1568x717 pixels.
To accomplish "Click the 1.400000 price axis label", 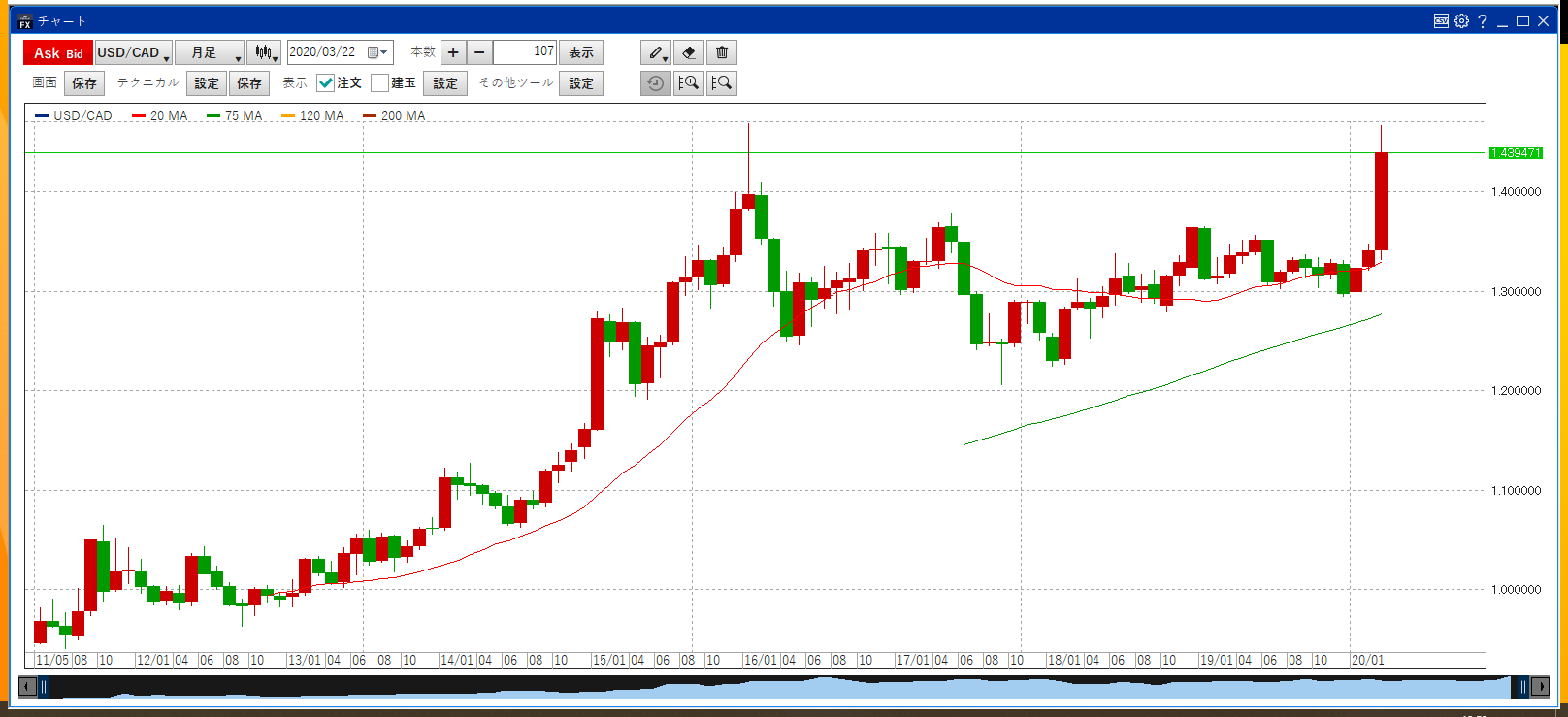I will [1516, 192].
